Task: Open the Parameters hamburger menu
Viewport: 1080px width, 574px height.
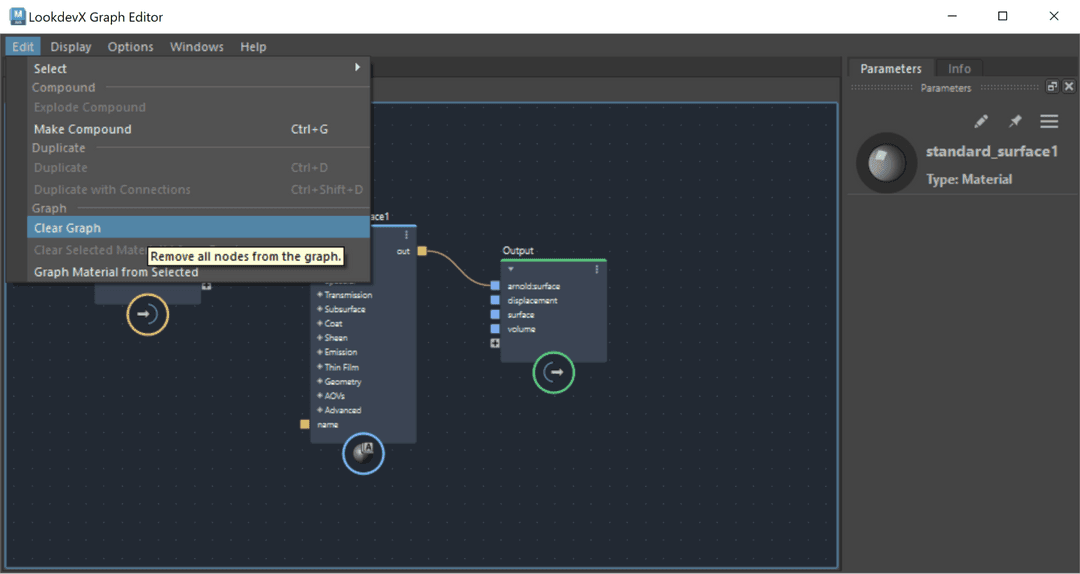Action: point(1049,121)
